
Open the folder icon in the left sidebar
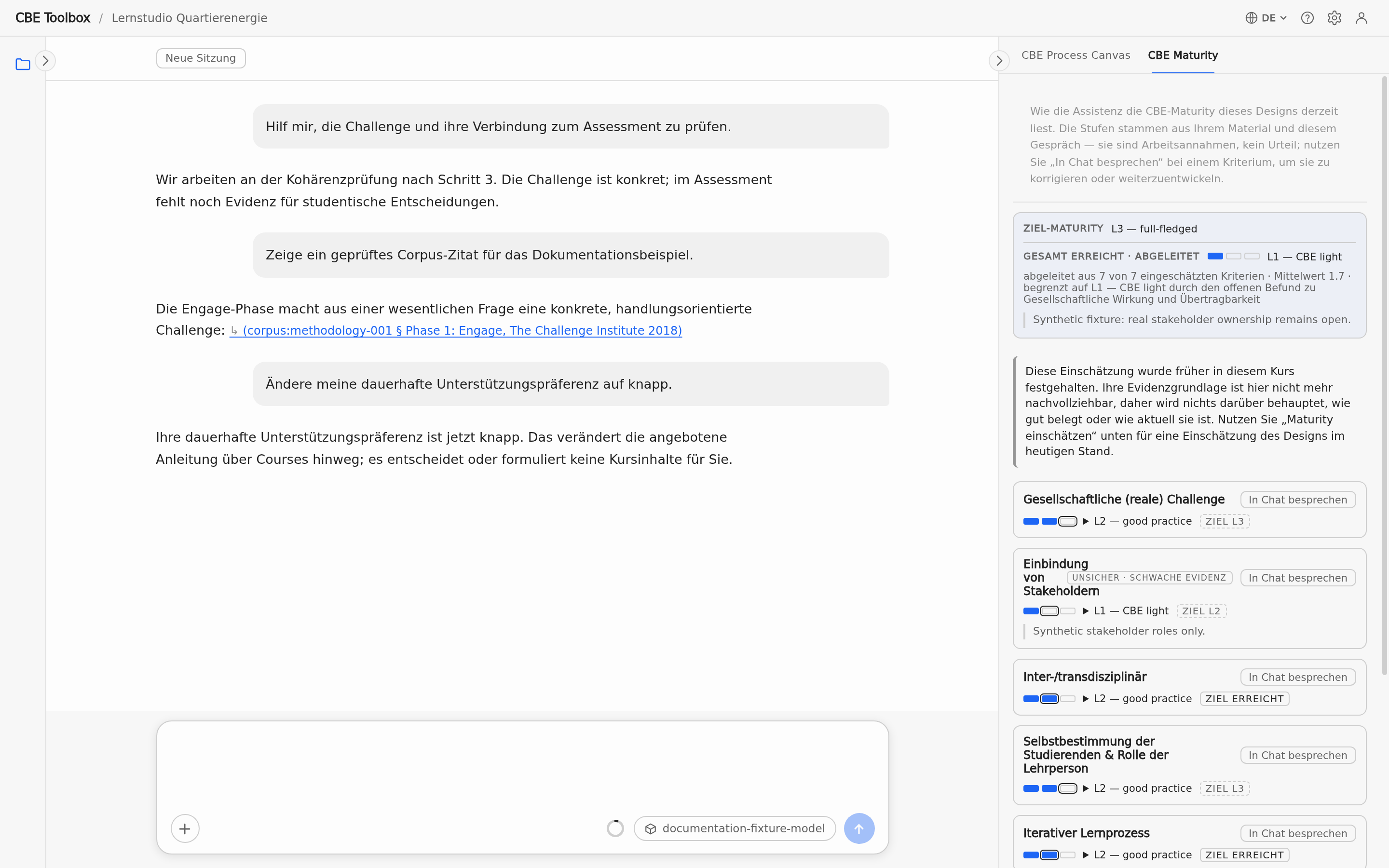(23, 64)
